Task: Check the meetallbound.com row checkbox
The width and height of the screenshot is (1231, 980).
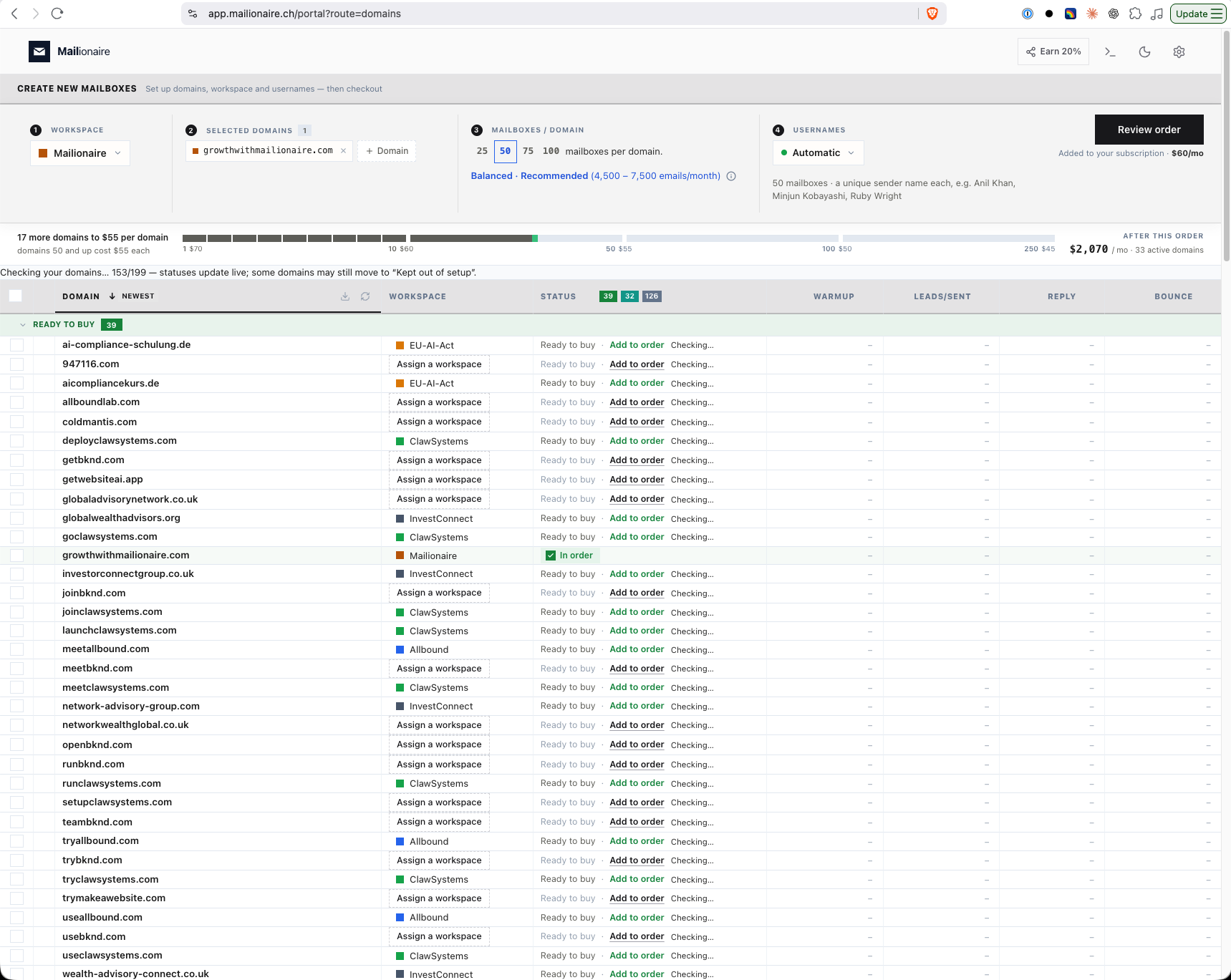Action: [x=17, y=649]
